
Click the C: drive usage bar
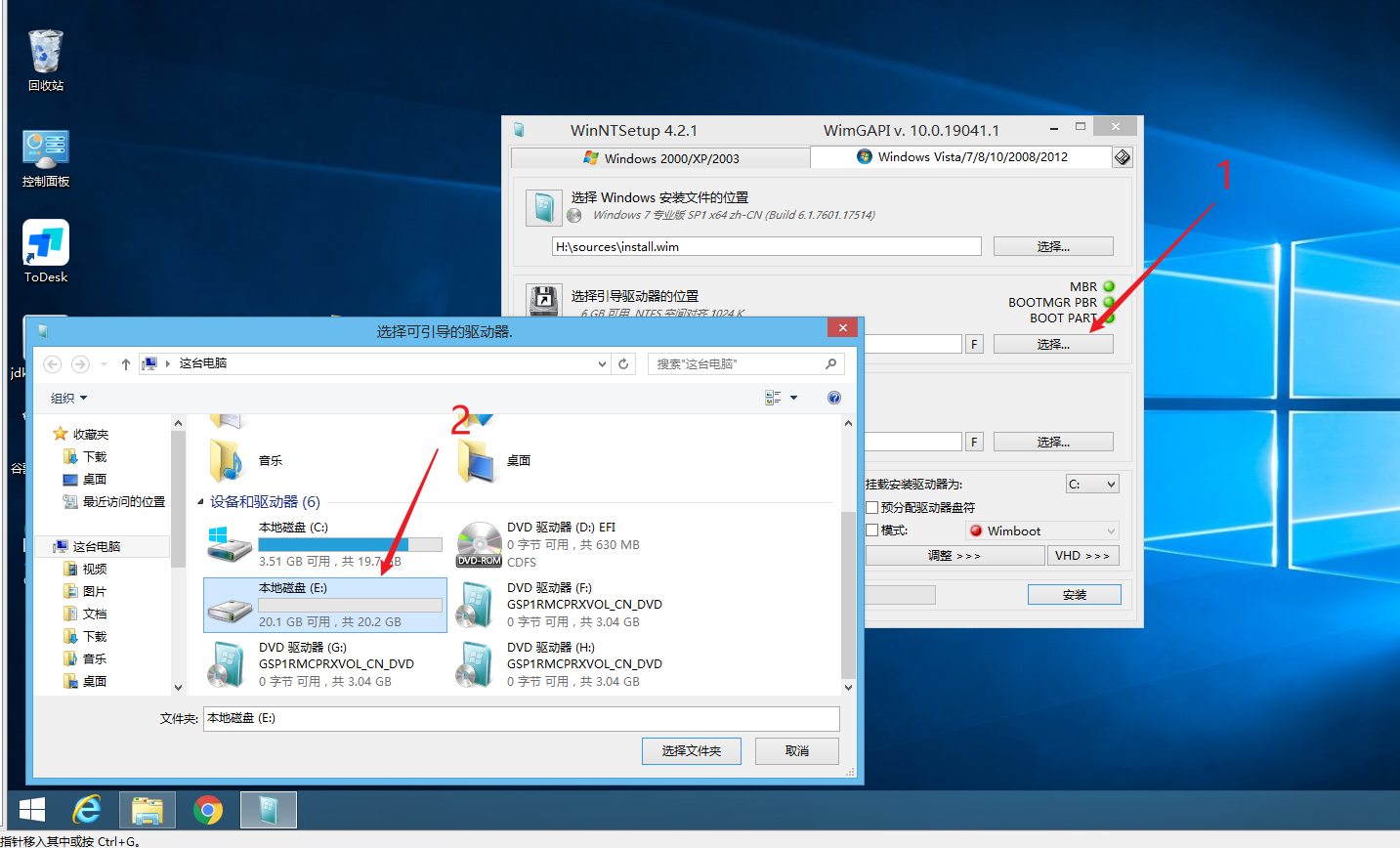pyautogui.click(x=350, y=544)
